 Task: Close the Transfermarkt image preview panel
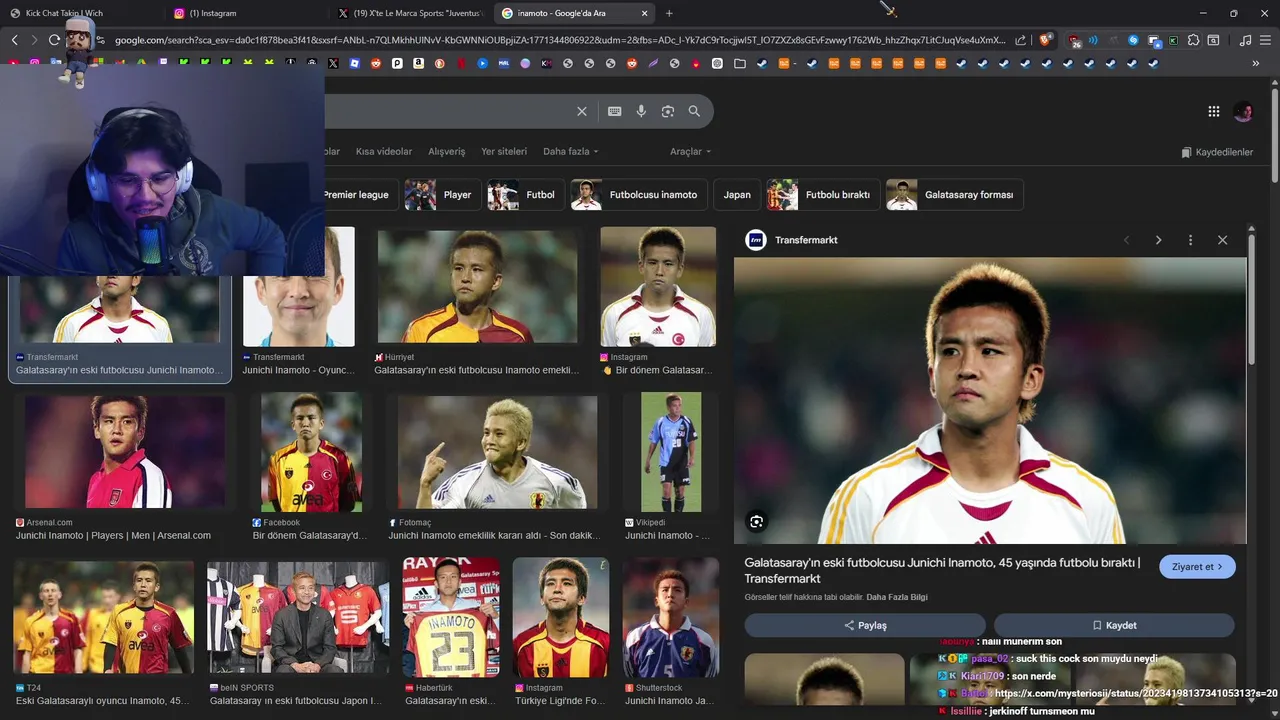[1222, 240]
